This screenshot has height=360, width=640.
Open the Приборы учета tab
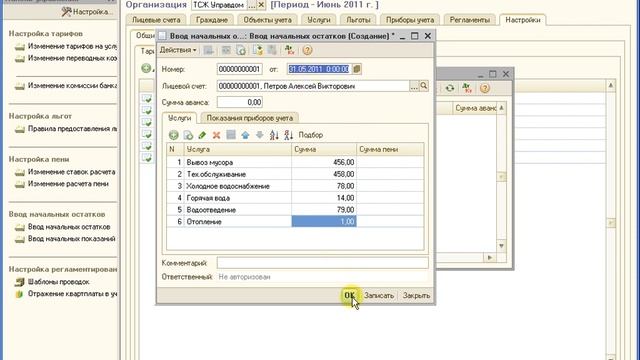tap(410, 20)
